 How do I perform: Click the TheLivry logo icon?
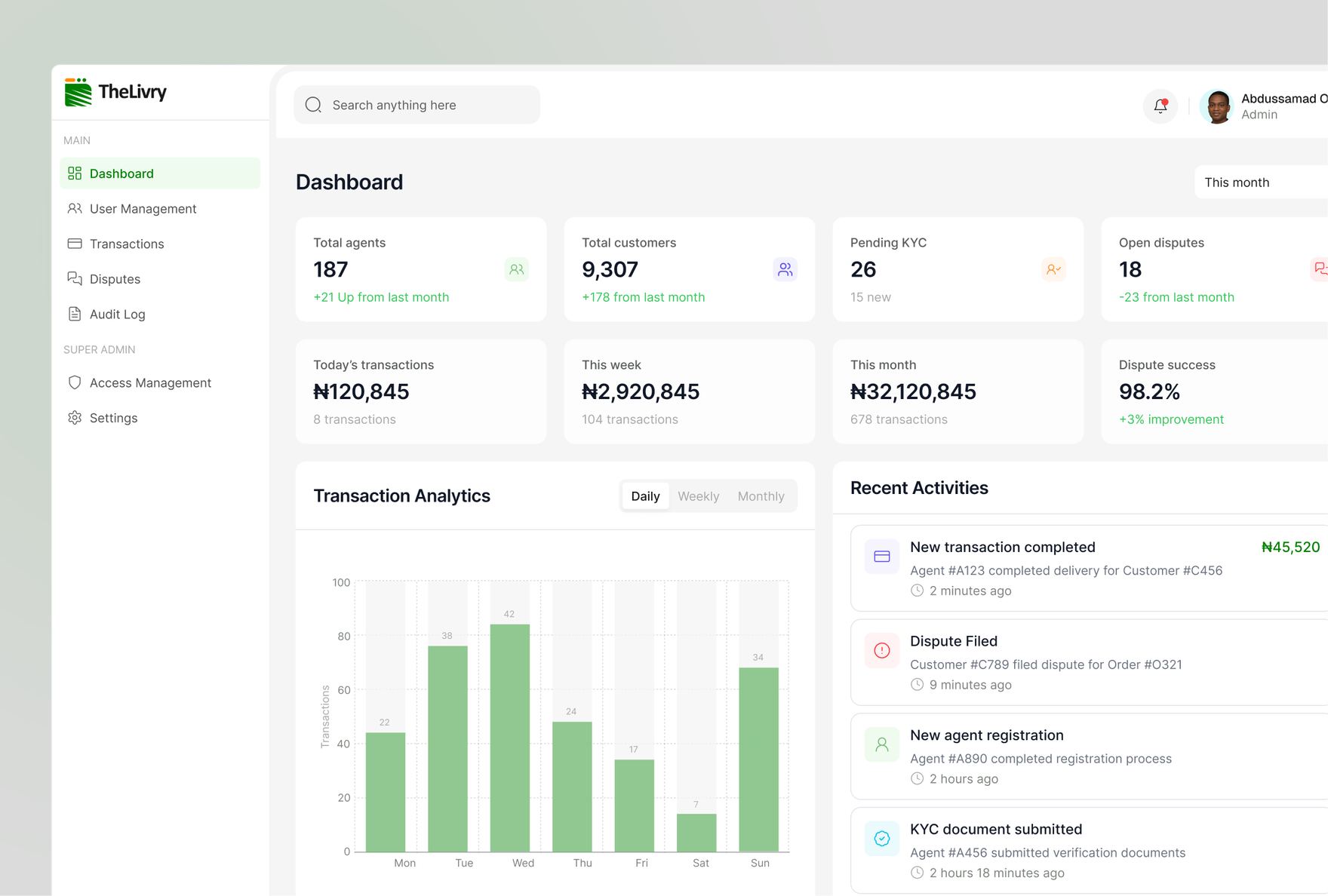78,92
